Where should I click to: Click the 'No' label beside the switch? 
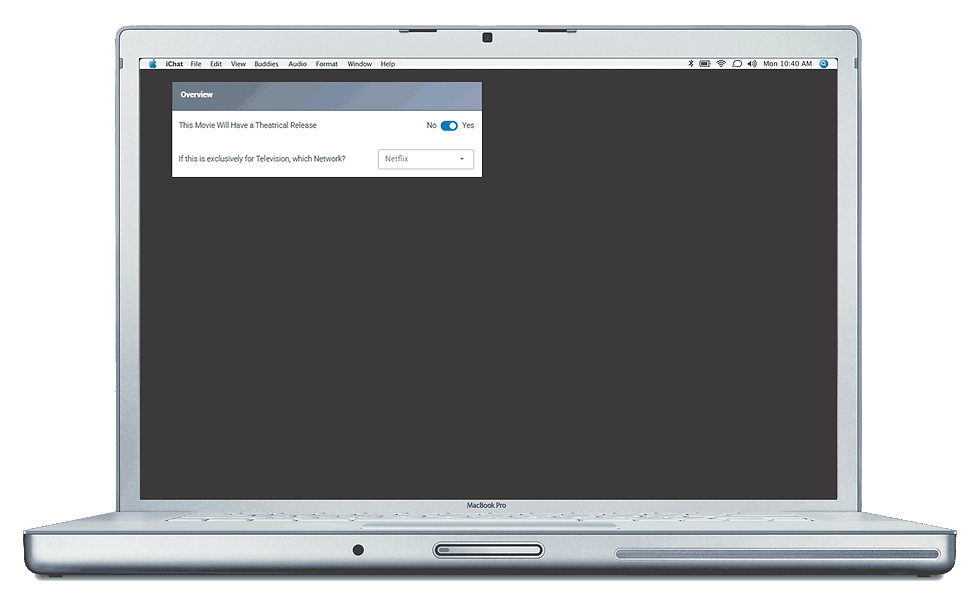click(x=431, y=126)
